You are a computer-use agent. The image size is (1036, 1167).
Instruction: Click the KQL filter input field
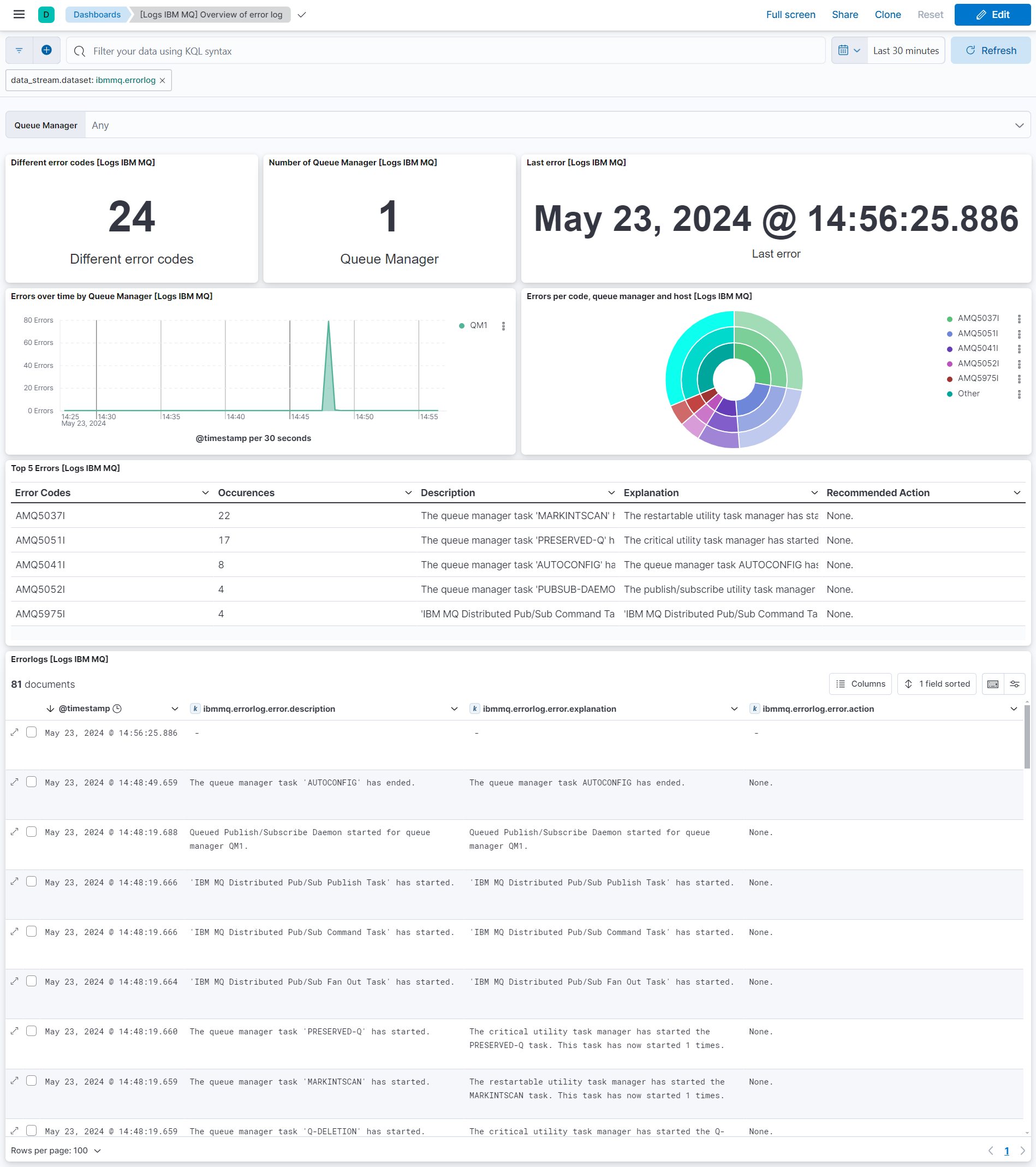(x=400, y=51)
